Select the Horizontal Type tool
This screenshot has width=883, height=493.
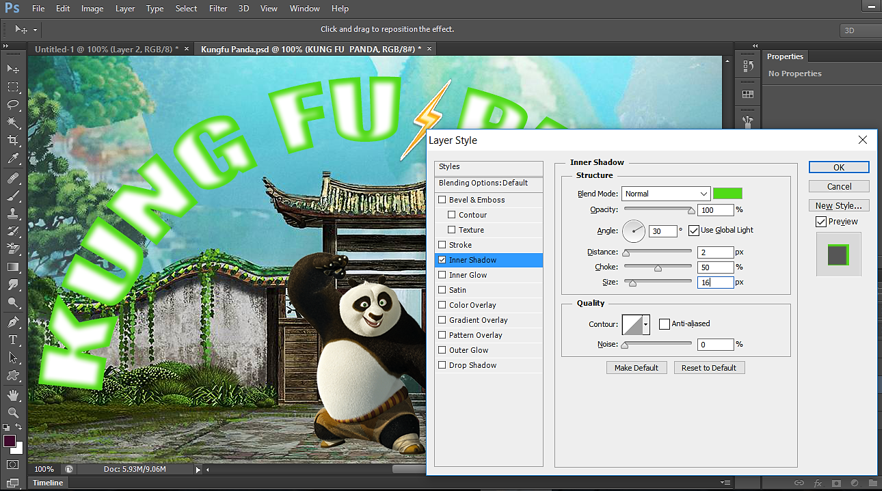pos(13,340)
